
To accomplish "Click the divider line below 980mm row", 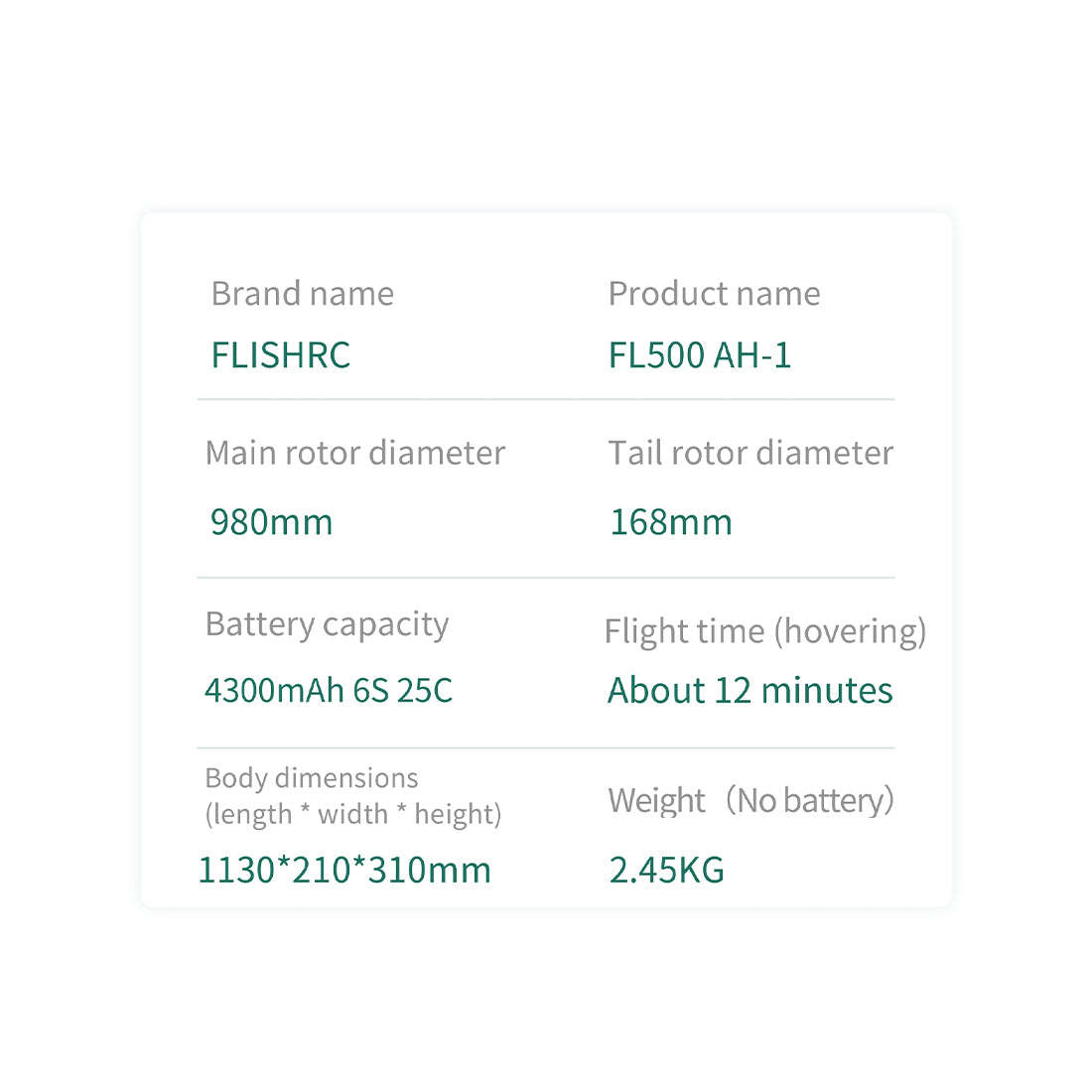I will tap(546, 577).
